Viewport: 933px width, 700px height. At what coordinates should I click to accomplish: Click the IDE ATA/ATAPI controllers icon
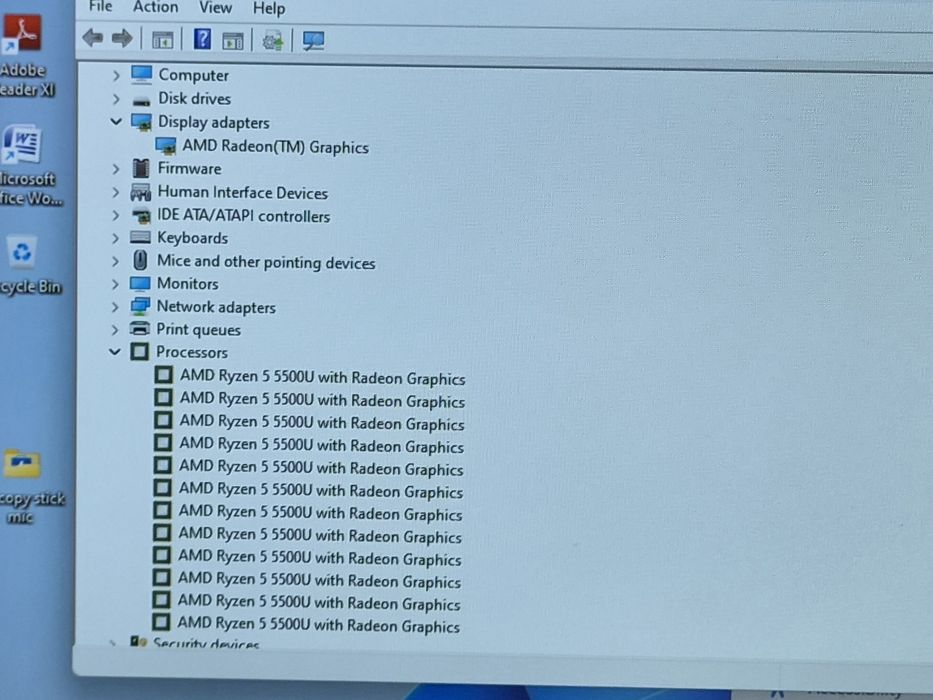pos(141,215)
